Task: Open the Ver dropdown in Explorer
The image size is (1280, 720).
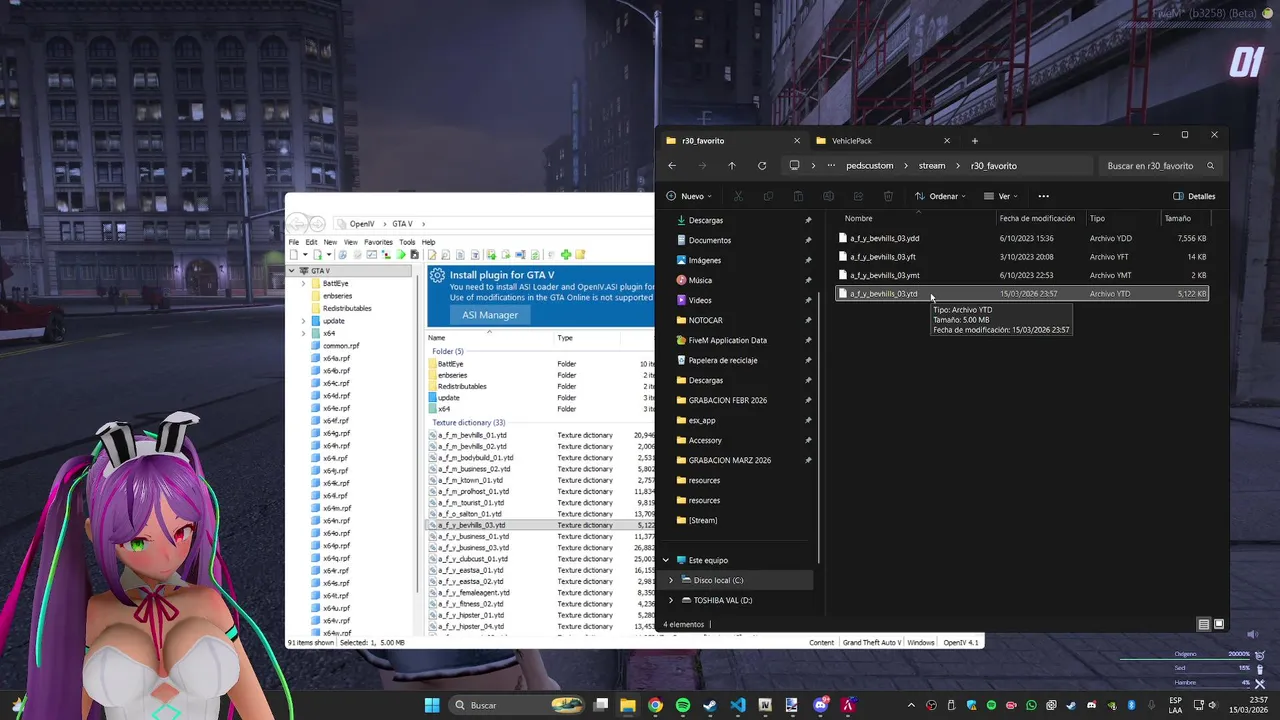Action: click(x=1002, y=196)
